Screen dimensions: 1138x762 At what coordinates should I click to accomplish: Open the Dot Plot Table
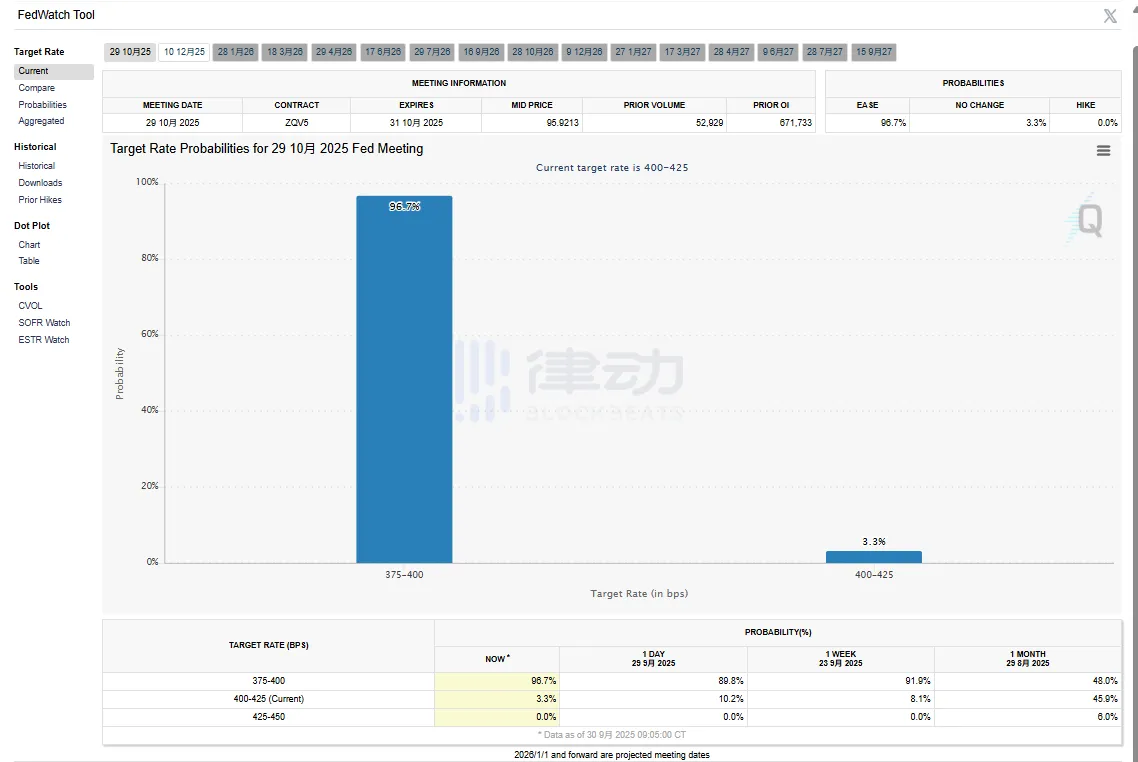(28, 261)
